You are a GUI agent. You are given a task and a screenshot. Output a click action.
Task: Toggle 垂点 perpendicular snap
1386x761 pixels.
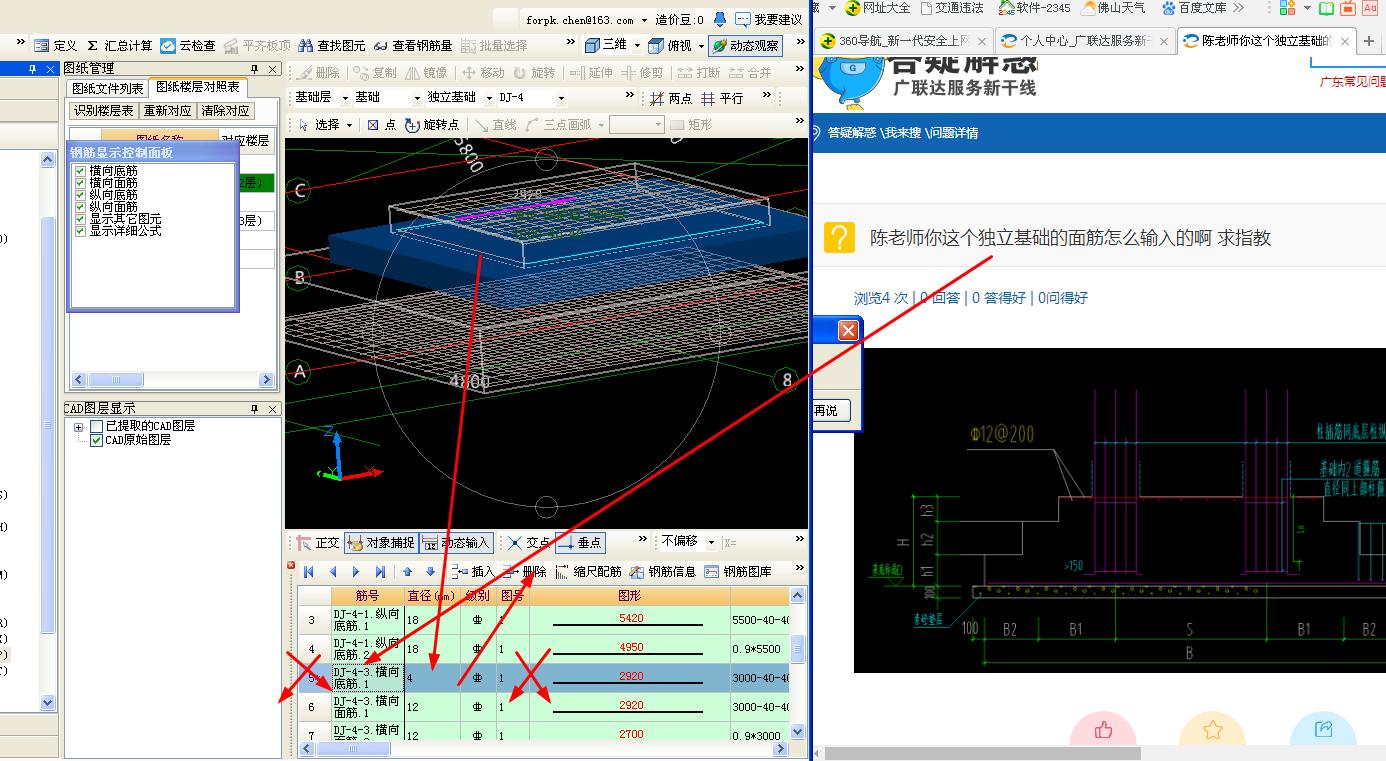(580, 543)
